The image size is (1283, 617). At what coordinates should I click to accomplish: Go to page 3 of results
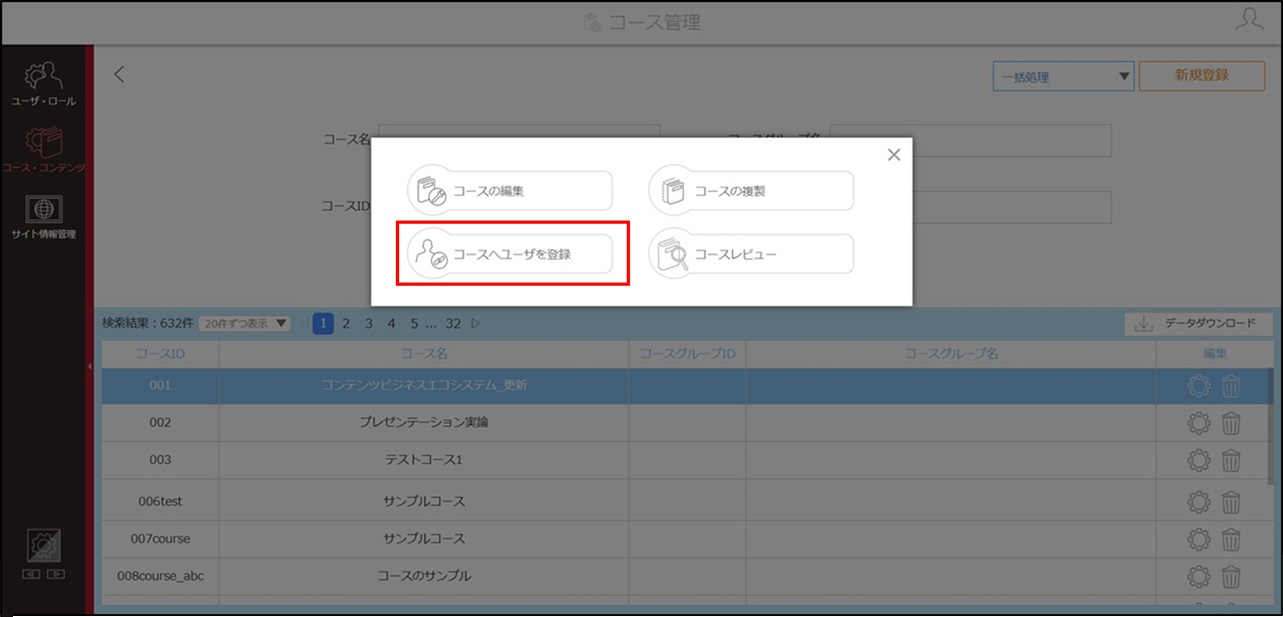(x=369, y=323)
